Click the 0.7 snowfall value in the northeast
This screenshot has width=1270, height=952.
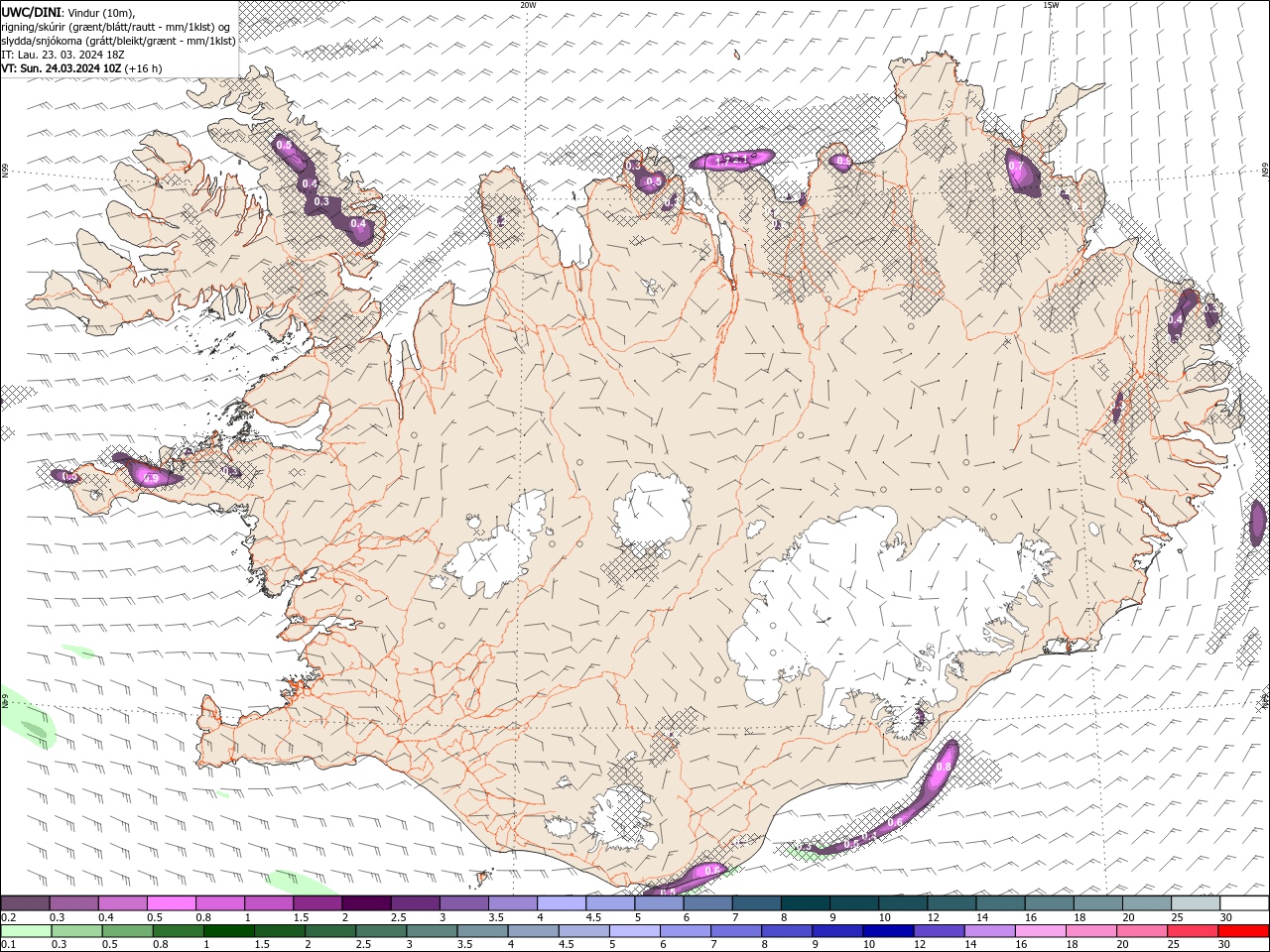(1016, 168)
